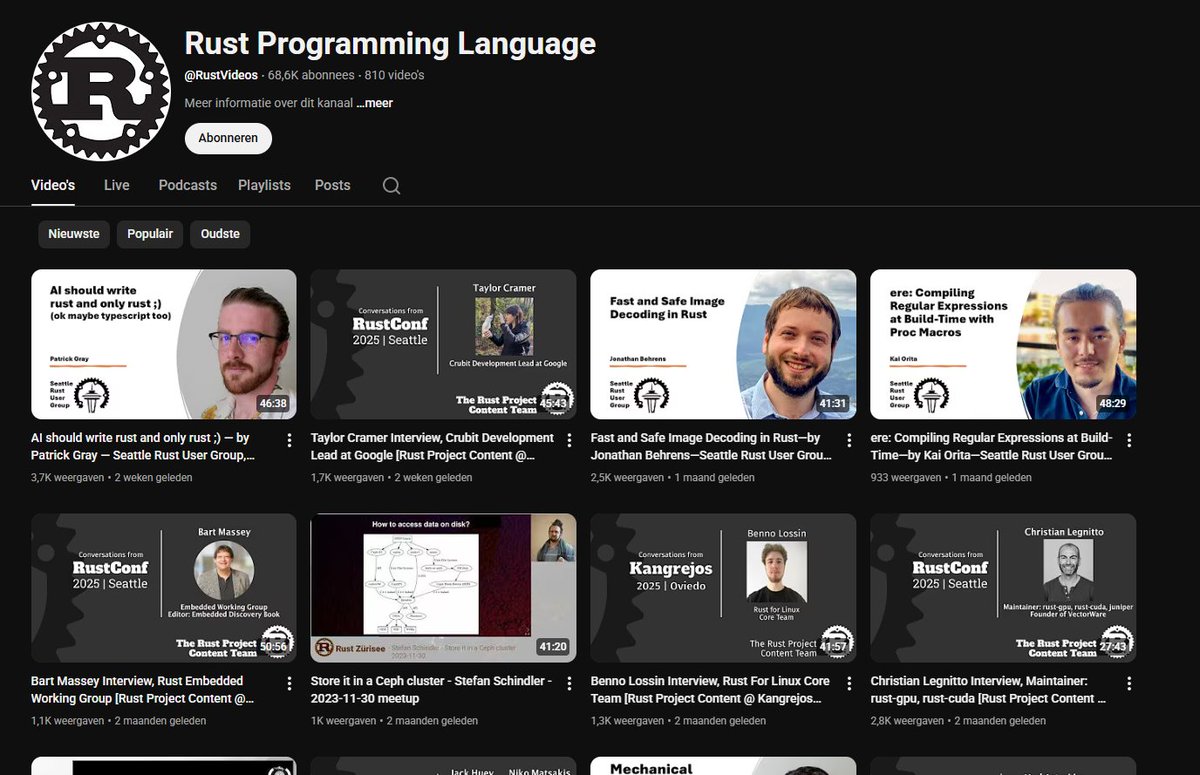Search within the channel using the magnifier icon
The width and height of the screenshot is (1200, 775).
pyautogui.click(x=392, y=186)
